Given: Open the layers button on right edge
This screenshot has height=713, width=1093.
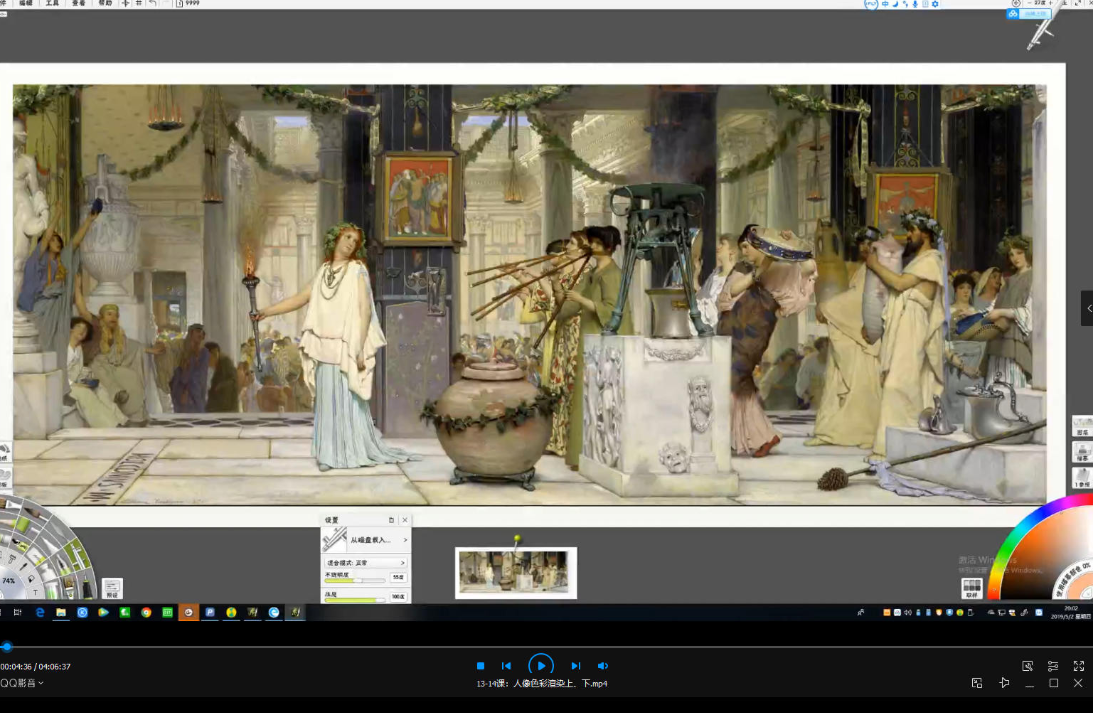Looking at the screenshot, I should tap(1083, 426).
